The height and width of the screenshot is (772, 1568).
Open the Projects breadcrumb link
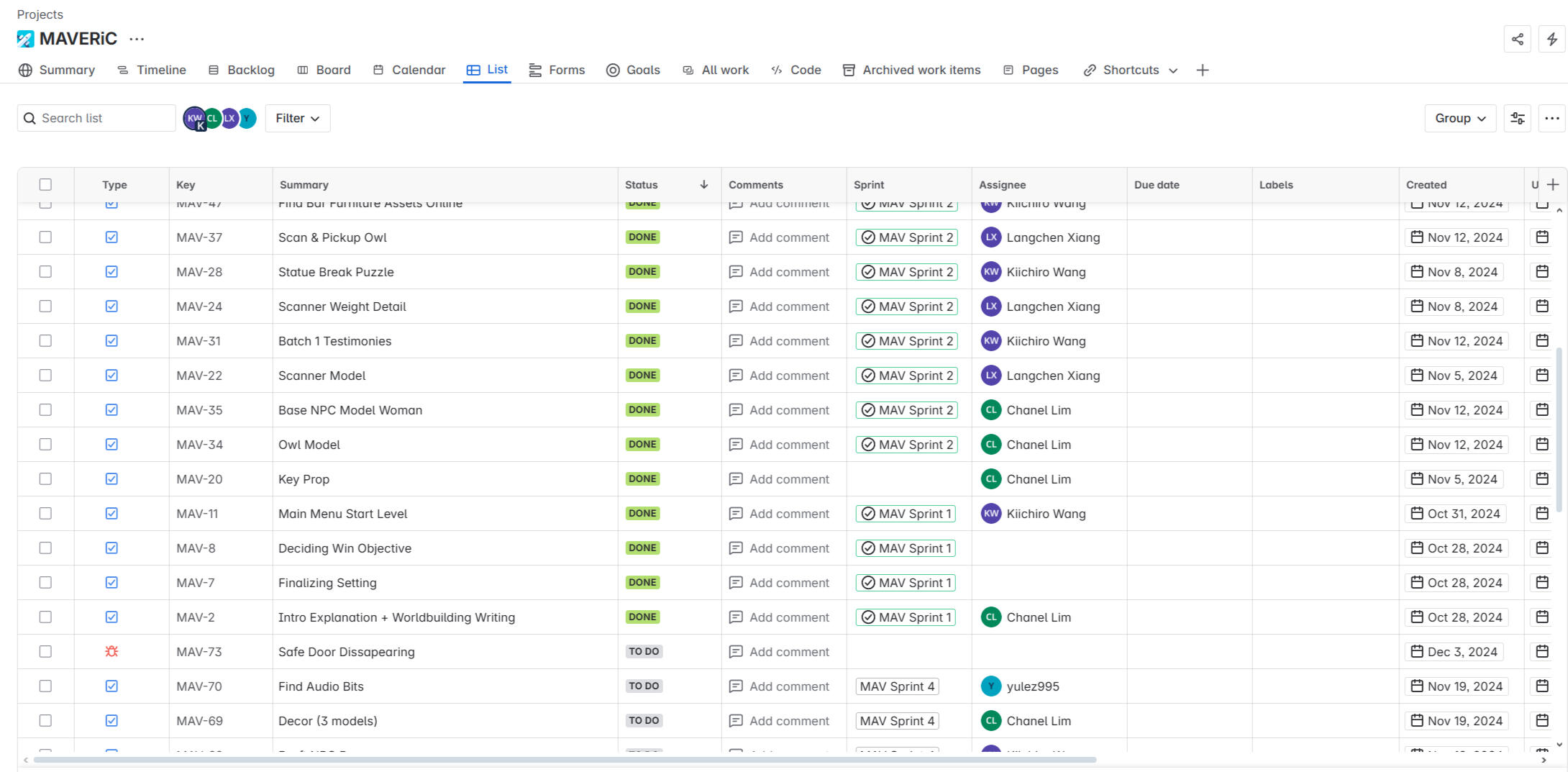[x=40, y=14]
